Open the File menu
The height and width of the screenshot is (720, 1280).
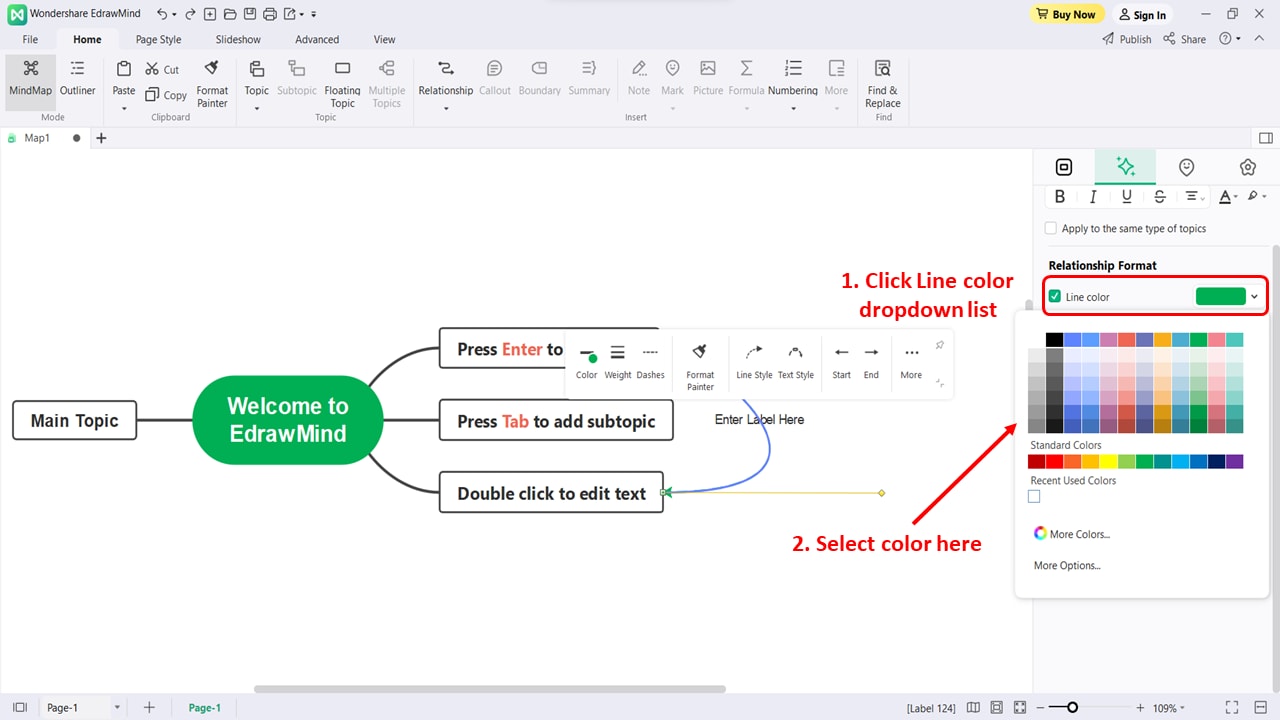click(30, 39)
